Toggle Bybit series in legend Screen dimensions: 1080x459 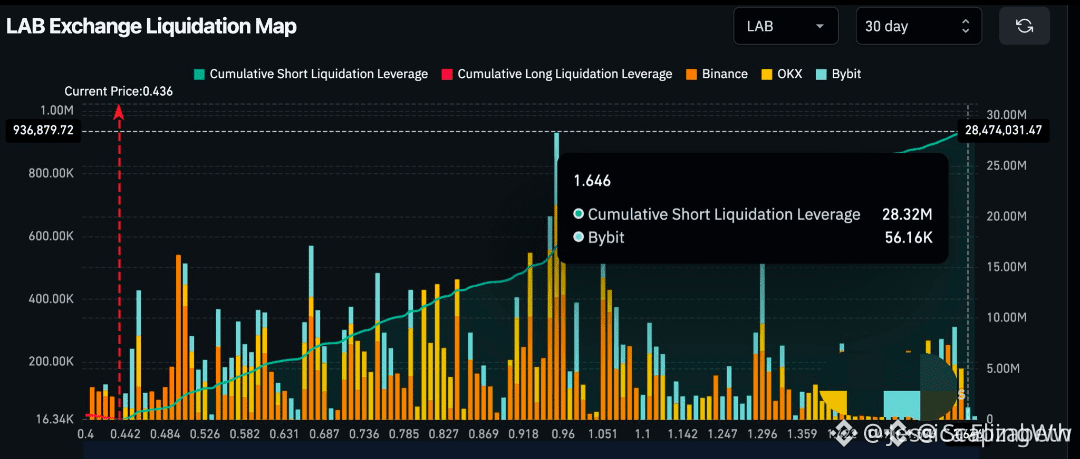tap(838, 74)
